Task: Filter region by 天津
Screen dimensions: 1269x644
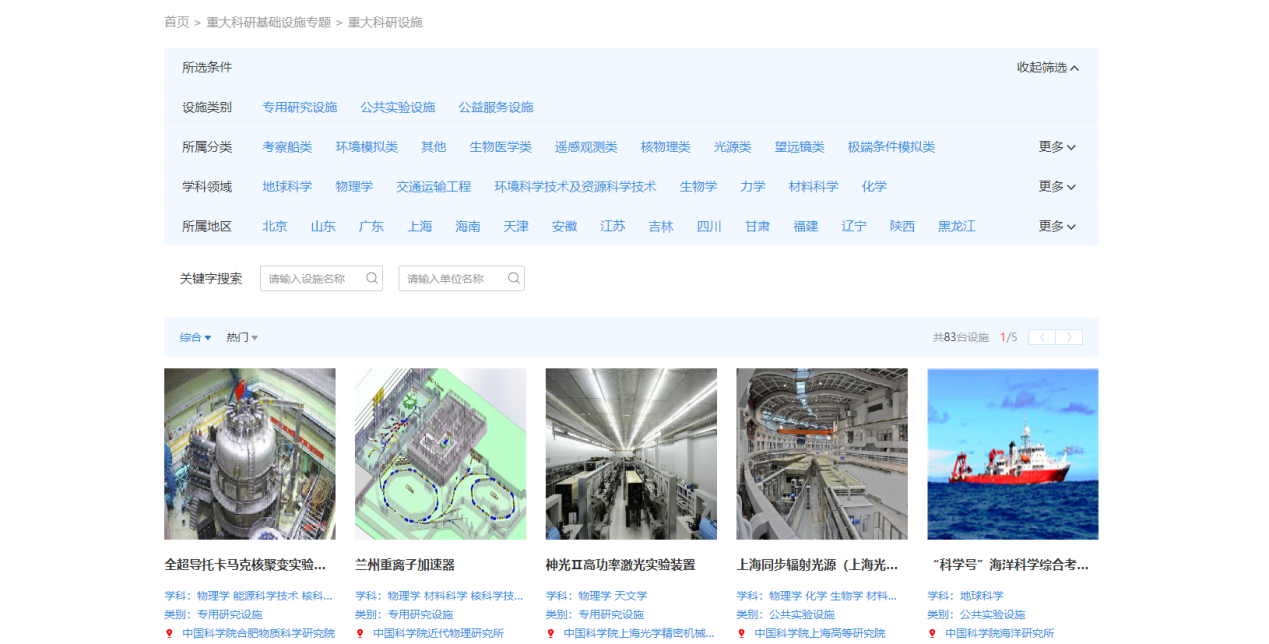Action: (x=516, y=227)
